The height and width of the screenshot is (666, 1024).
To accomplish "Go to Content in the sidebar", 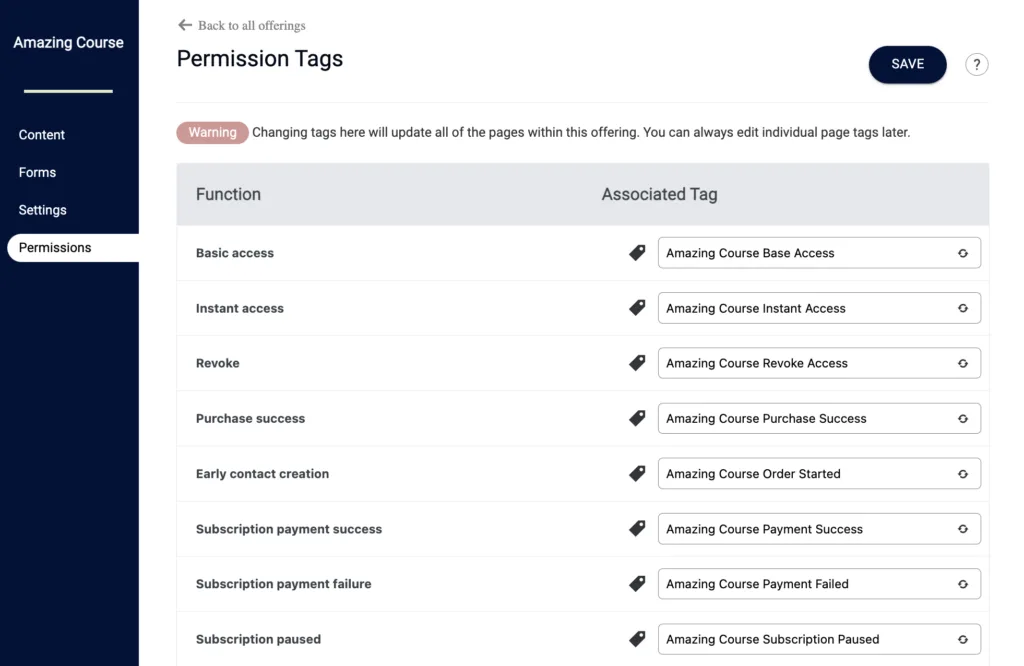I will (x=42, y=135).
